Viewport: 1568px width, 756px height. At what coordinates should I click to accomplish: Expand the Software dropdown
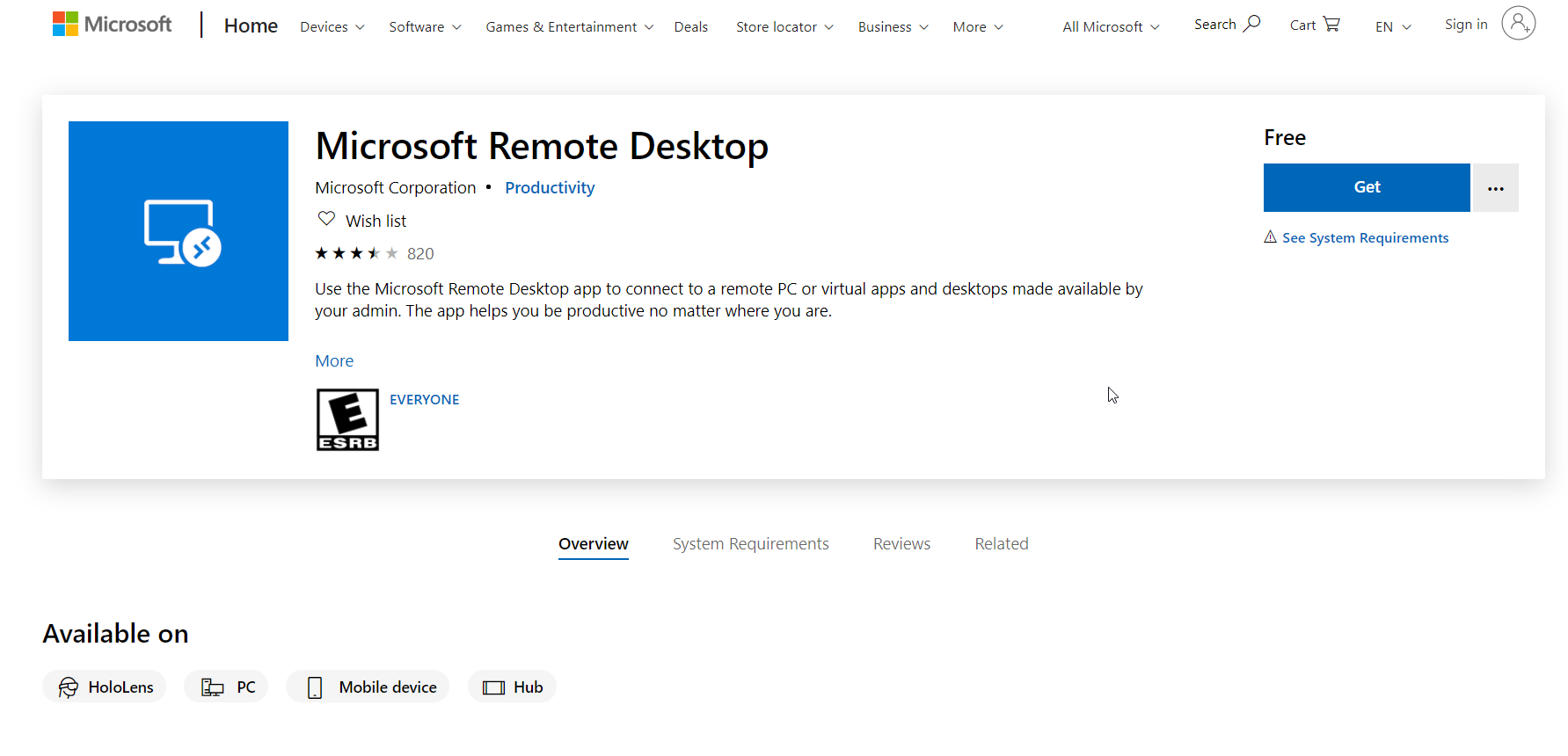pyautogui.click(x=425, y=27)
